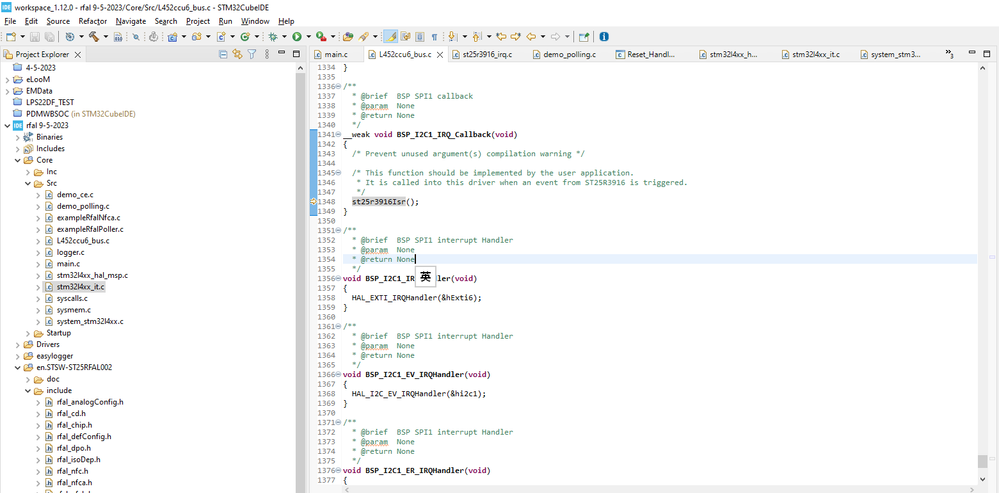Toggle Show Whitespace Characters pilcrow
Viewport: 999px width, 493px height.
pyautogui.click(x=434, y=37)
